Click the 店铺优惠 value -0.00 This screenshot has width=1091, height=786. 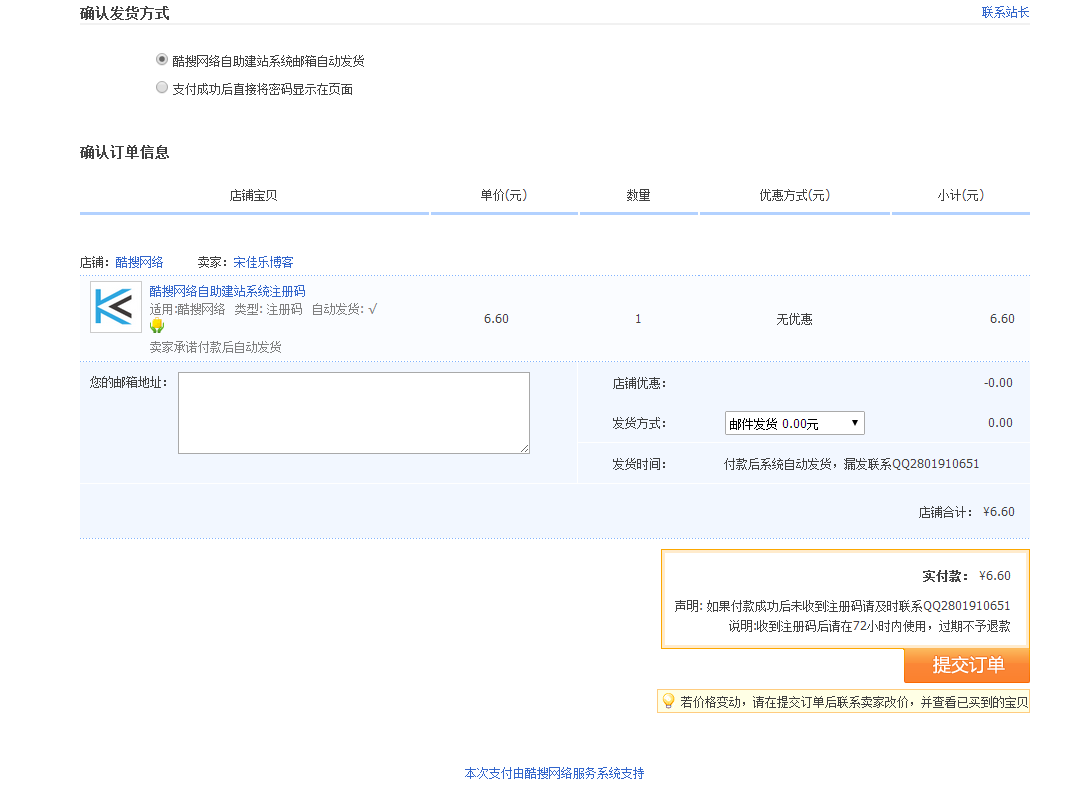[998, 383]
